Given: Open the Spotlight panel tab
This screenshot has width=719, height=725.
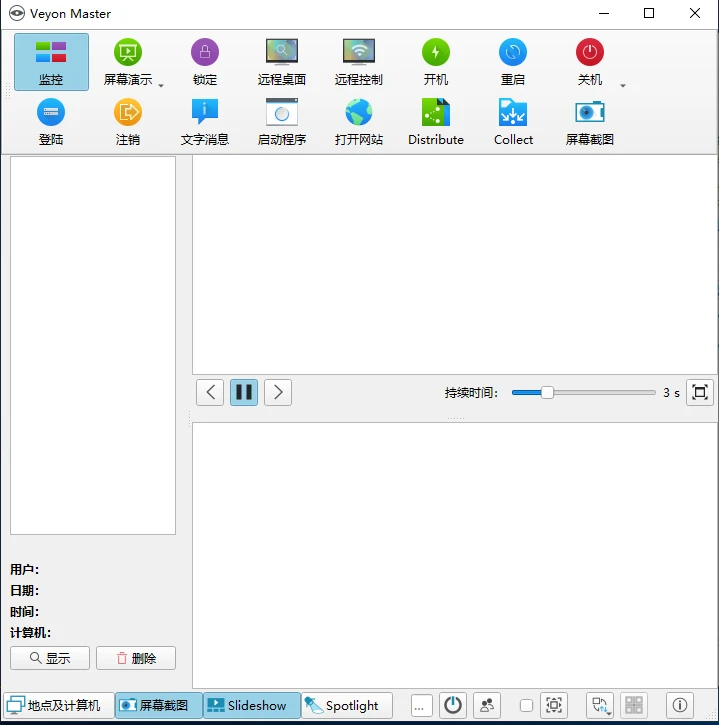Looking at the screenshot, I should coord(347,706).
